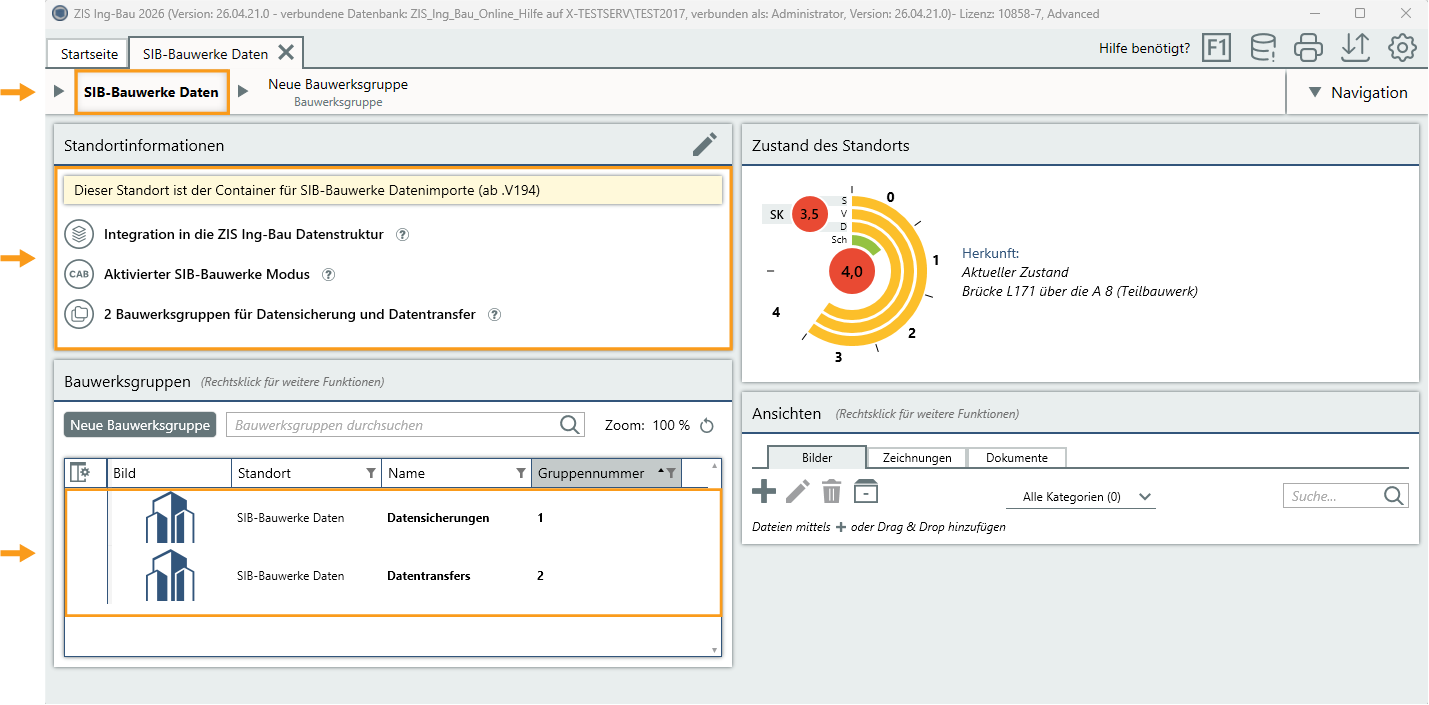Image resolution: width=1429 pixels, height=705 pixels.
Task: Open the F1 help icon
Action: (1216, 47)
